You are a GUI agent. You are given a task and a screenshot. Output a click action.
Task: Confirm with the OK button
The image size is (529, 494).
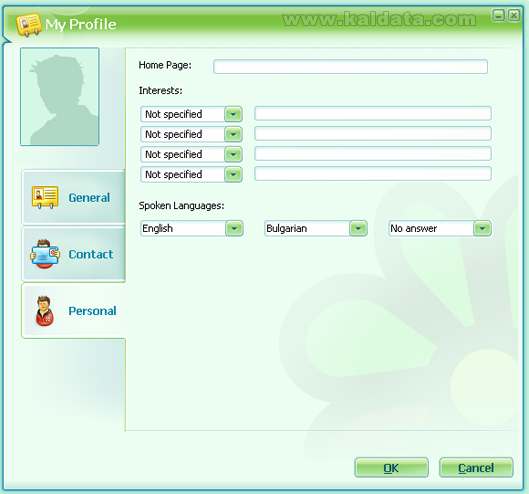(391, 468)
